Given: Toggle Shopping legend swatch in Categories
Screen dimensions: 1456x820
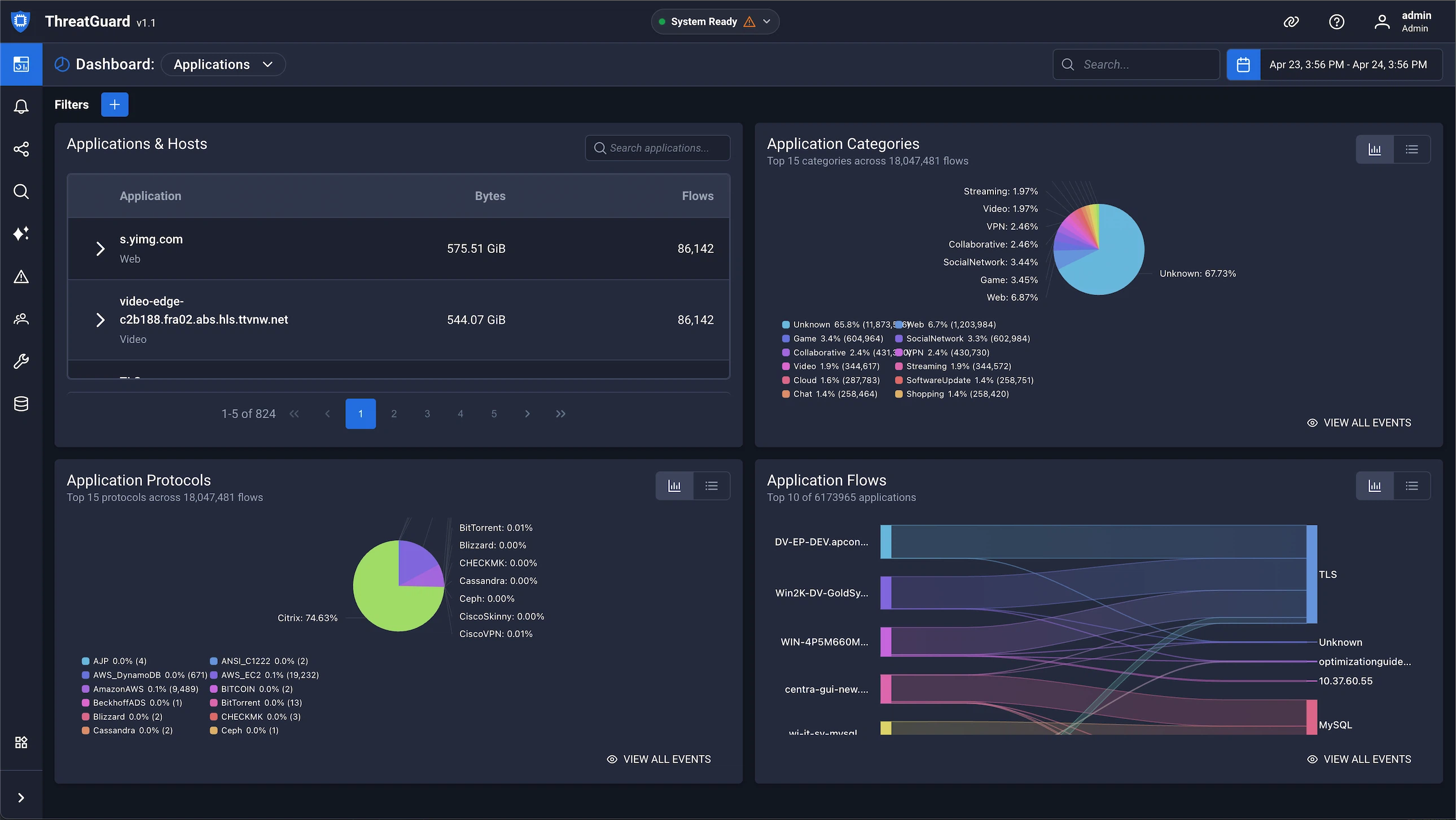Looking at the screenshot, I should pyautogui.click(x=898, y=394).
